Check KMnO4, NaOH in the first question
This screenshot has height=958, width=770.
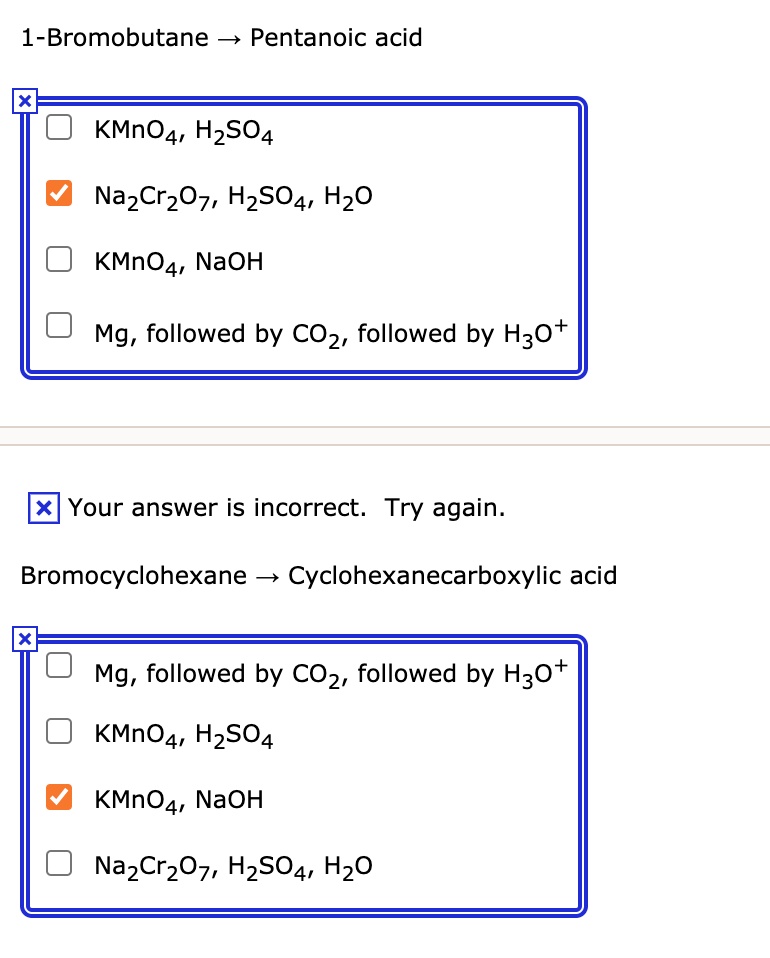[x=59, y=258]
